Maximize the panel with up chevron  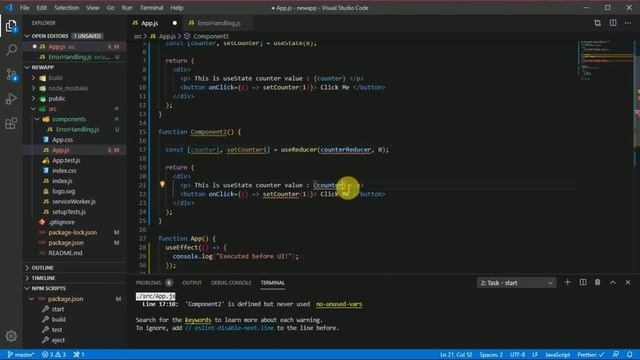click(x=613, y=282)
